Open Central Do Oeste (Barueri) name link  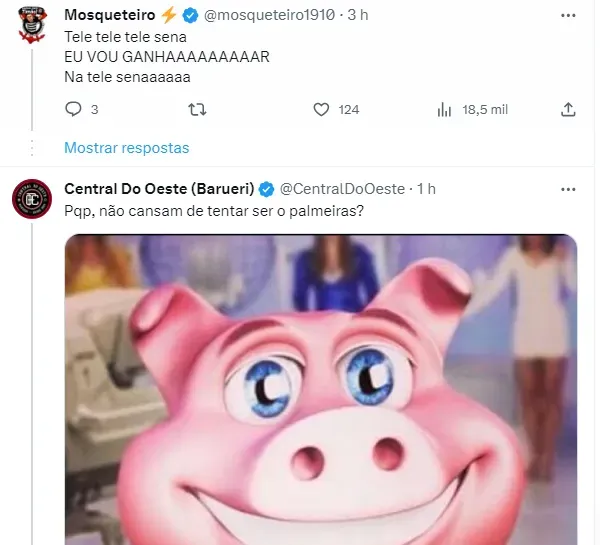click(159, 189)
